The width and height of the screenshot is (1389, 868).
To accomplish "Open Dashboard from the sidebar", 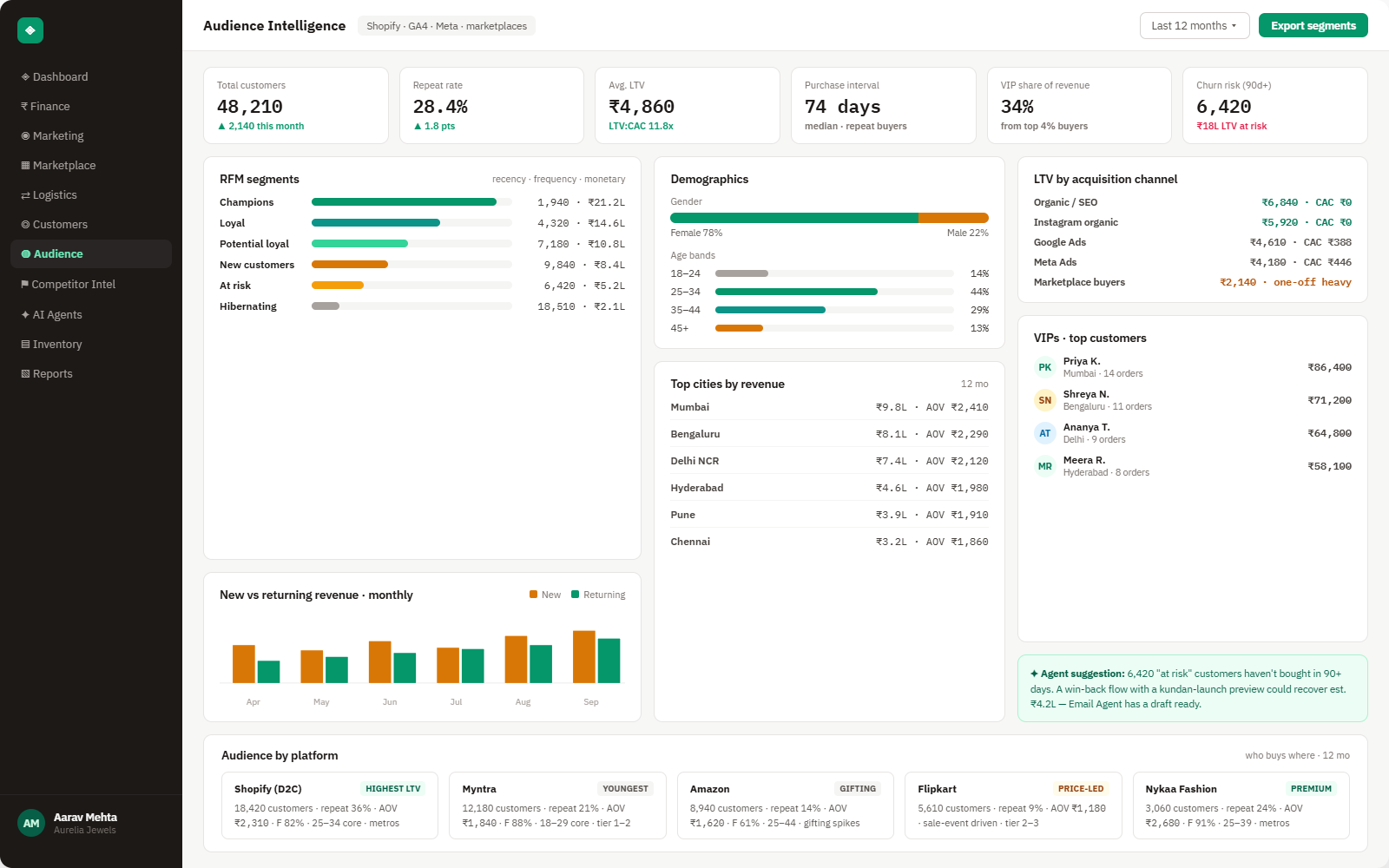I will coord(91,76).
